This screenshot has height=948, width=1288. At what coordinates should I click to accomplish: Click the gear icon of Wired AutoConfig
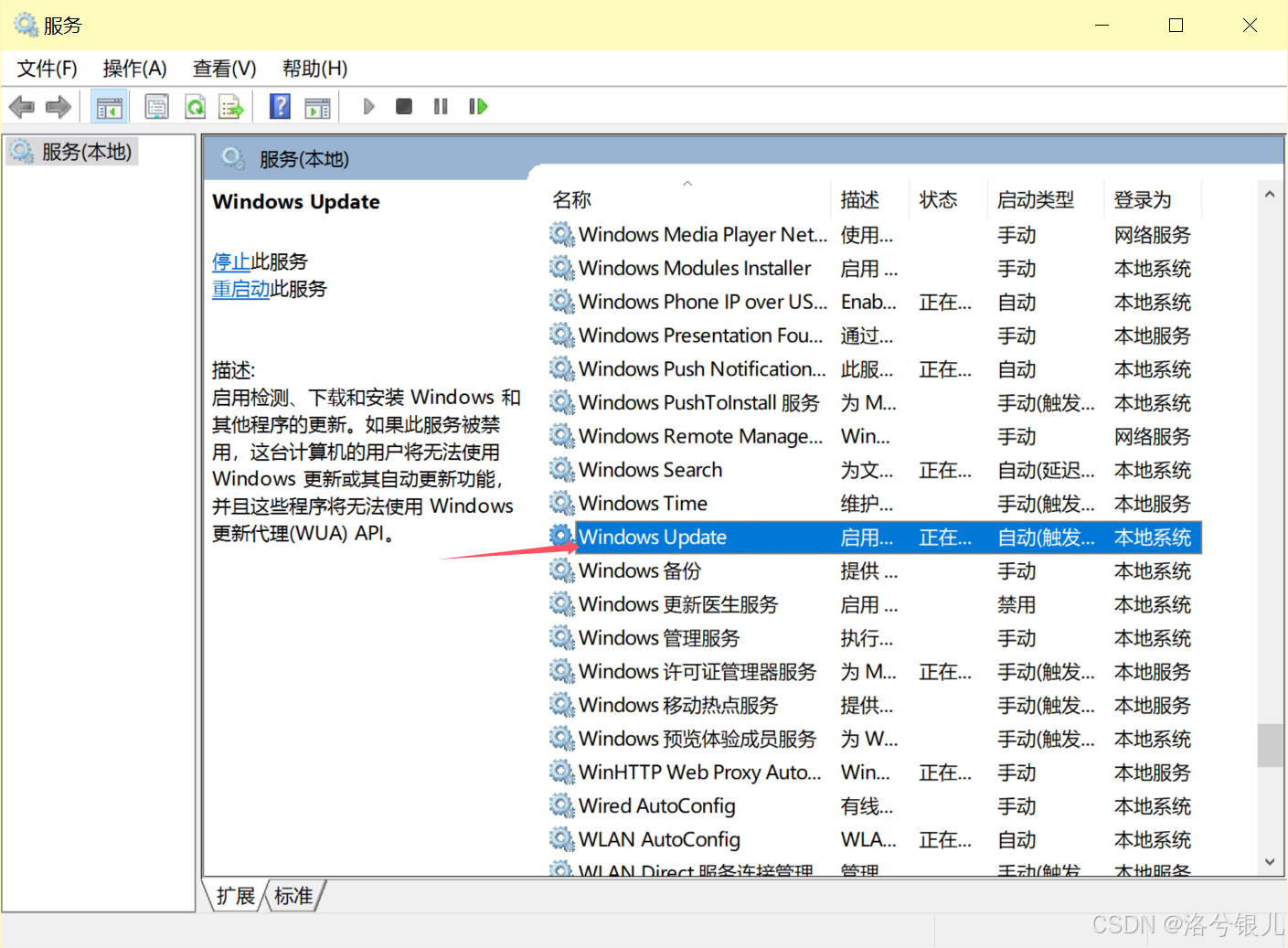point(561,805)
